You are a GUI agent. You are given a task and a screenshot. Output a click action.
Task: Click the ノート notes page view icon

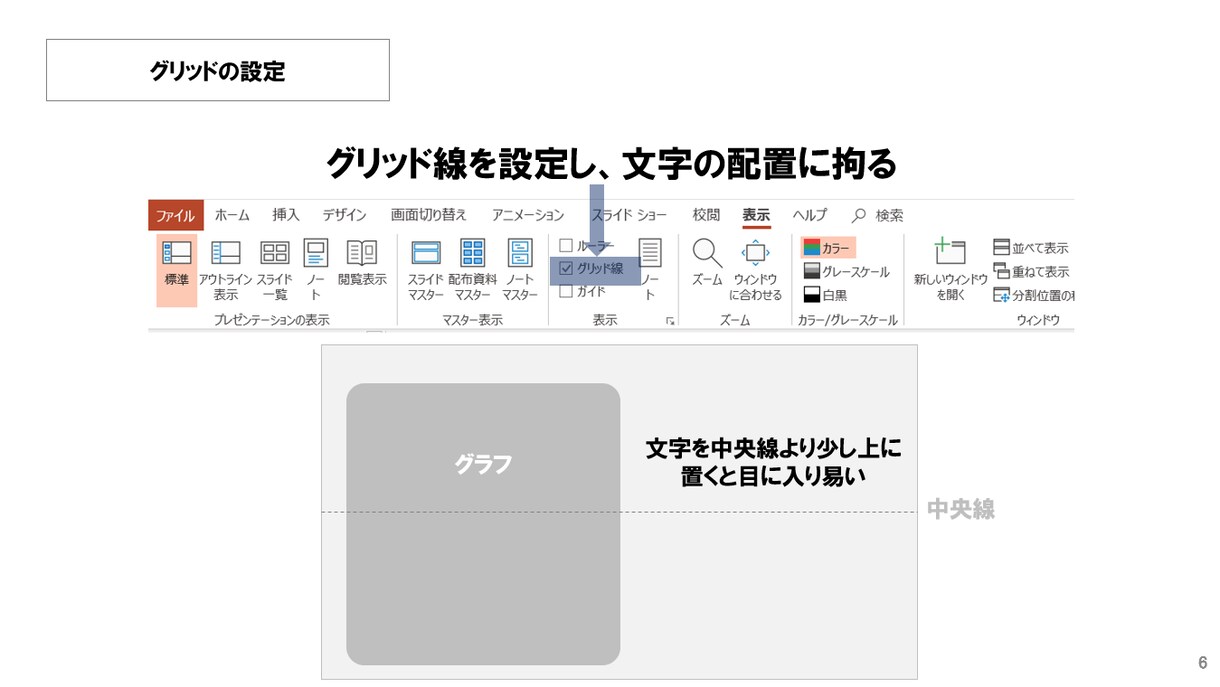point(315,270)
